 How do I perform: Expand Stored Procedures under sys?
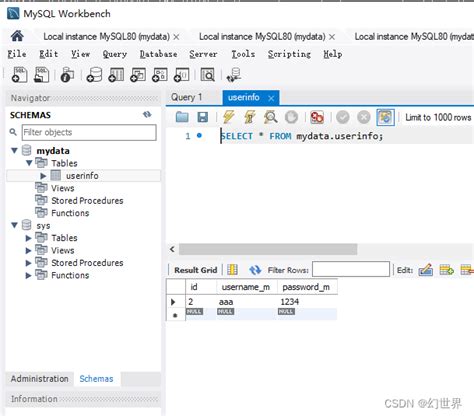point(29,263)
